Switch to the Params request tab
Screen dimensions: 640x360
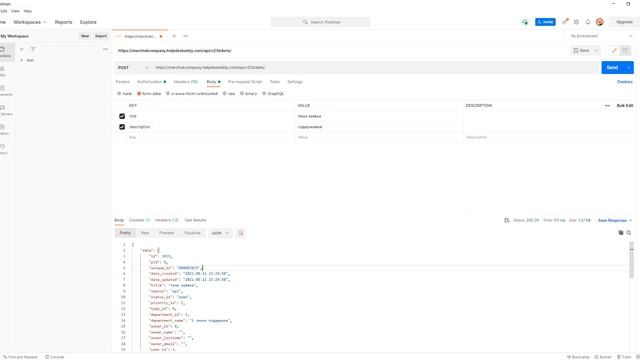click(x=122, y=82)
